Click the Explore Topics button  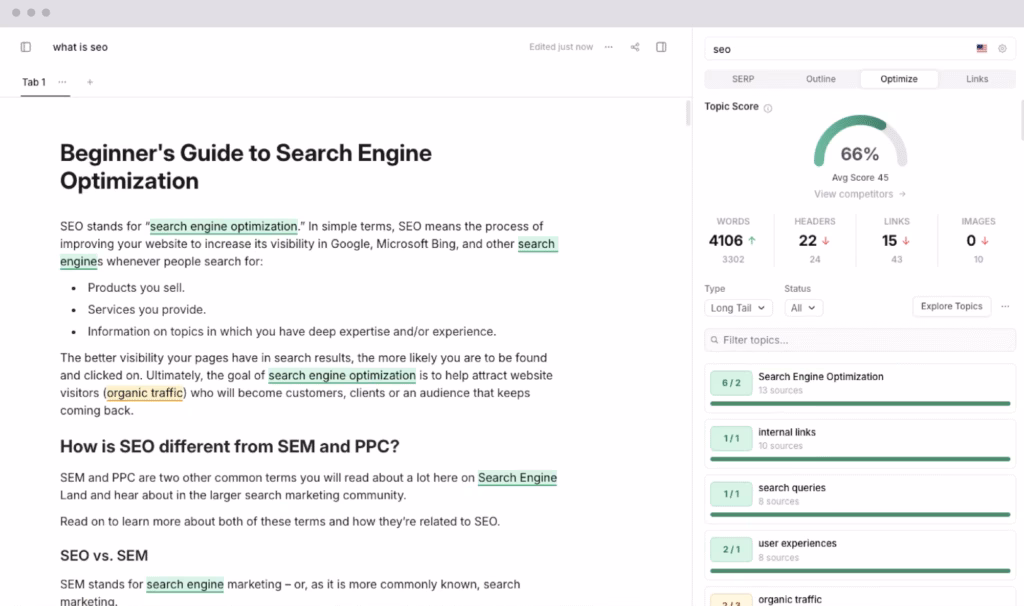tap(951, 306)
